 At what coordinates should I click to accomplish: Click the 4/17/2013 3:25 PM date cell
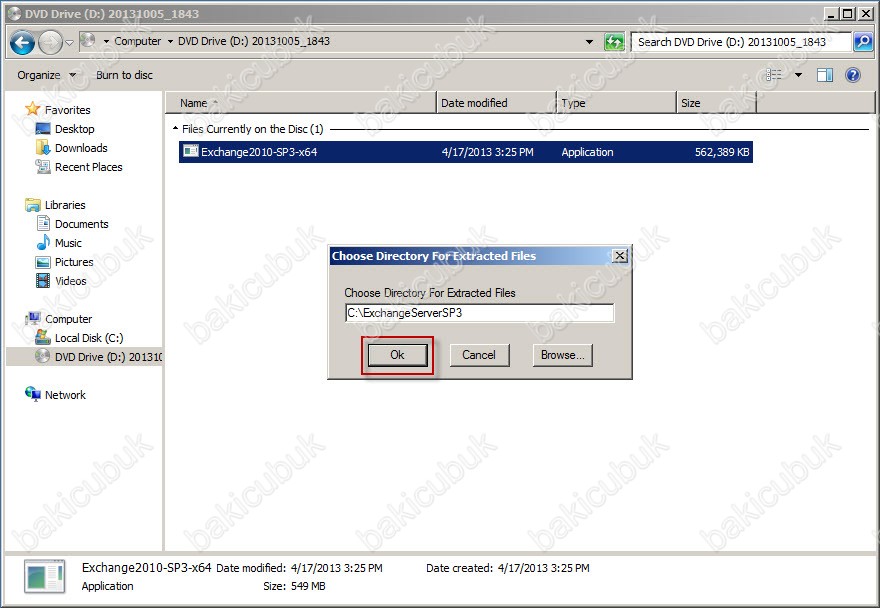[487, 152]
